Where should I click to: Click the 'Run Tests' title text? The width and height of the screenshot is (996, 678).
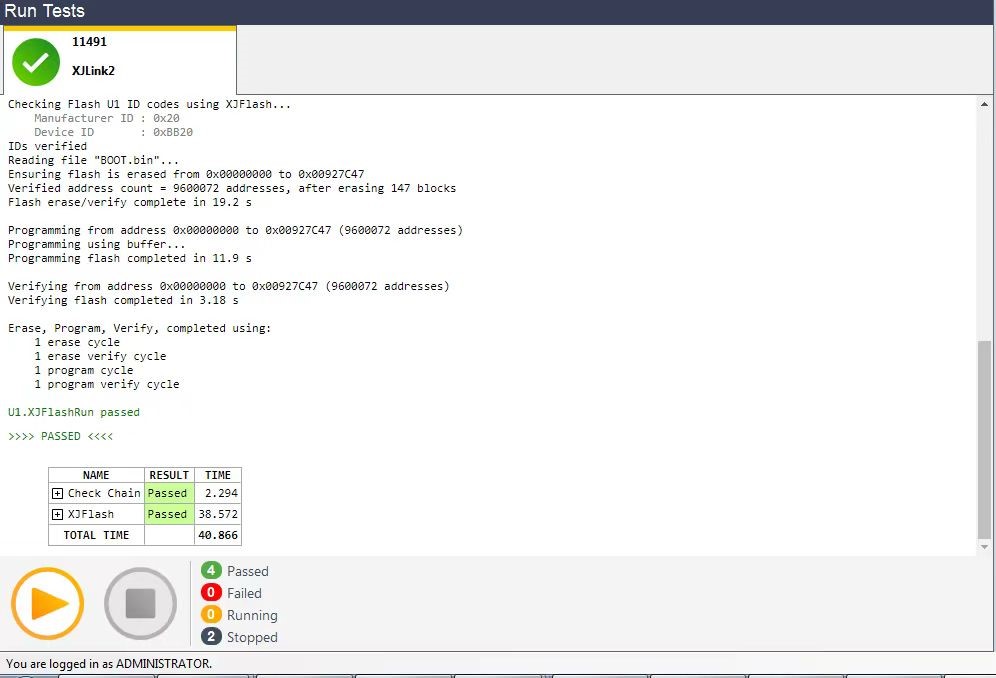coord(44,11)
